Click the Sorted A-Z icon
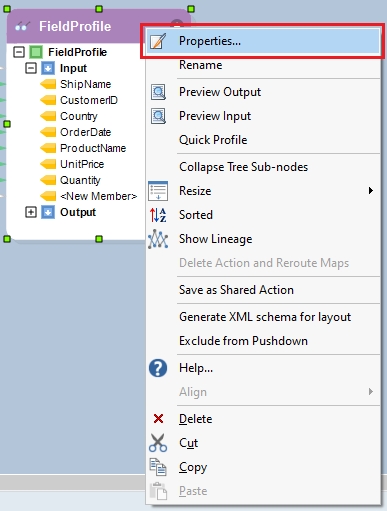Screen dimensions: 387x511 pyautogui.click(x=158, y=215)
